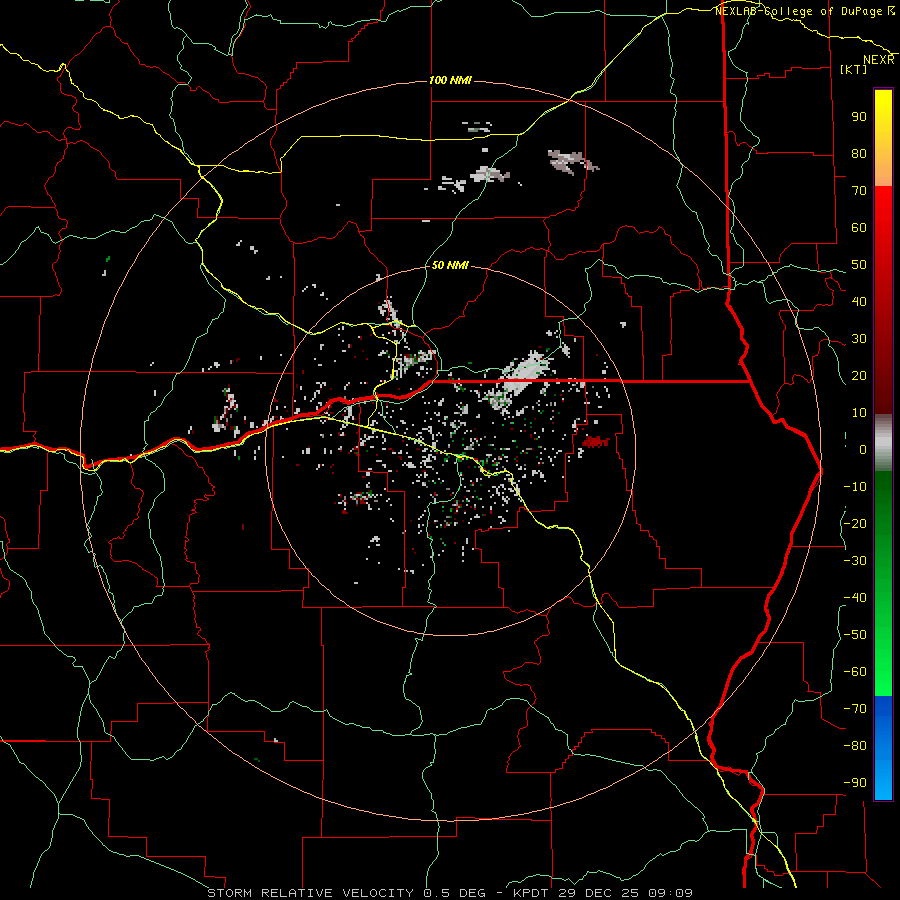Screen dimensions: 900x900
Task: Select the 90 value on the velocity scale
Action: pos(859,117)
